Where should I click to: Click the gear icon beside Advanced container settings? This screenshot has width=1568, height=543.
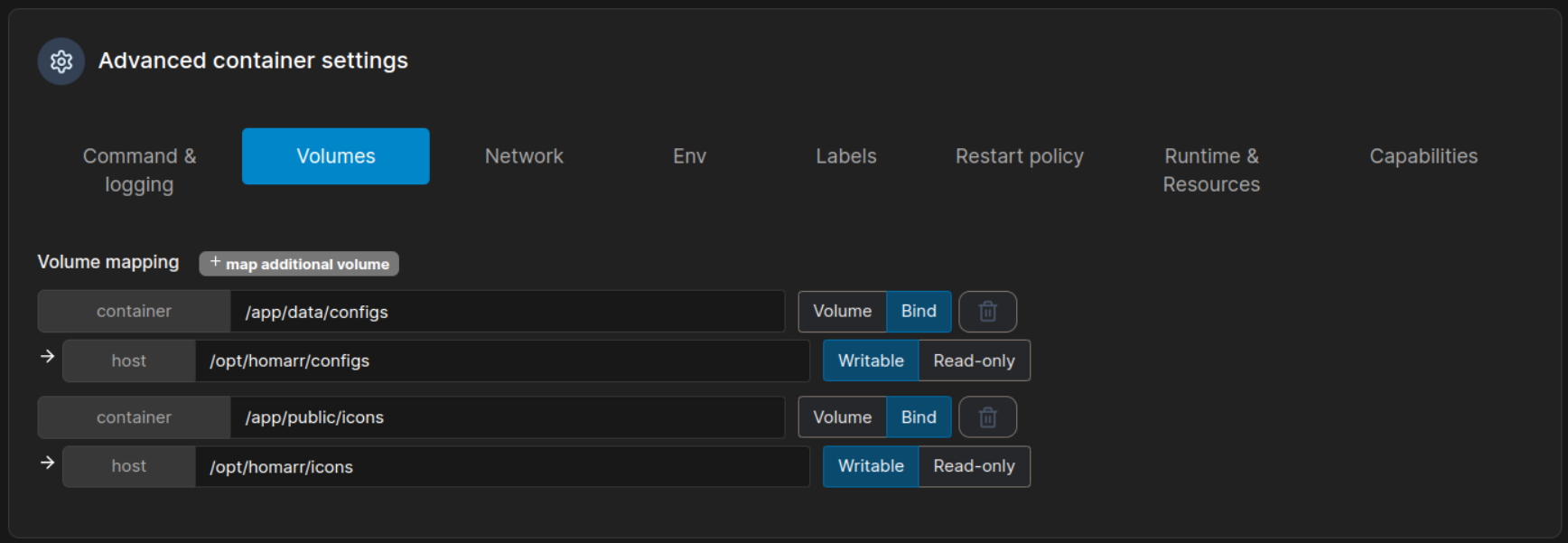tap(61, 61)
